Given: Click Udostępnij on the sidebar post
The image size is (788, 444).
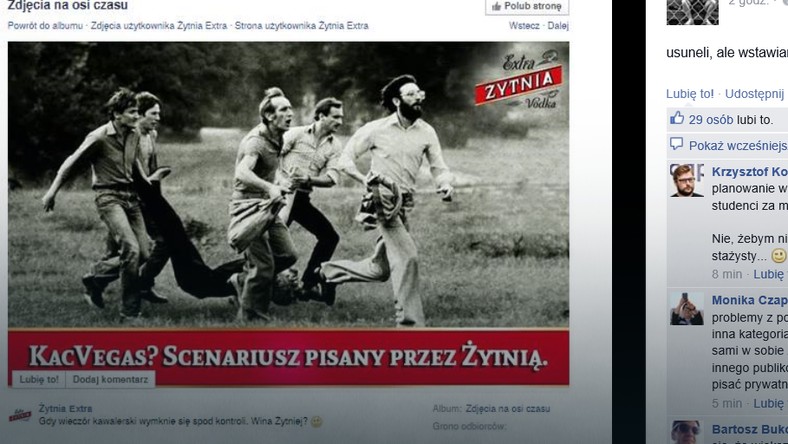Looking at the screenshot, I should [x=754, y=94].
